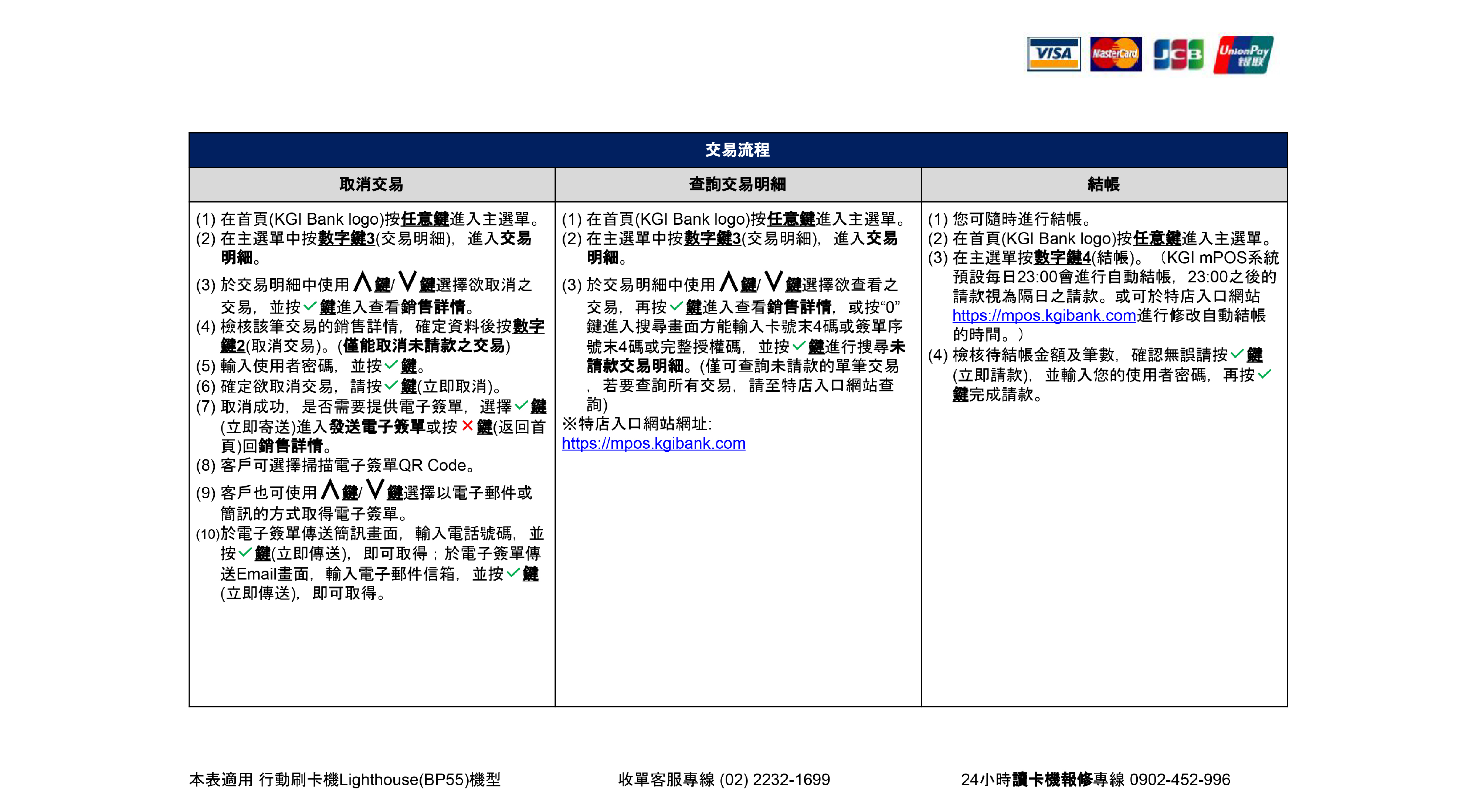1479x812 pixels.
Task: Click the green check icon in 輸入使用者密碼 step
Action: [x=391, y=364]
